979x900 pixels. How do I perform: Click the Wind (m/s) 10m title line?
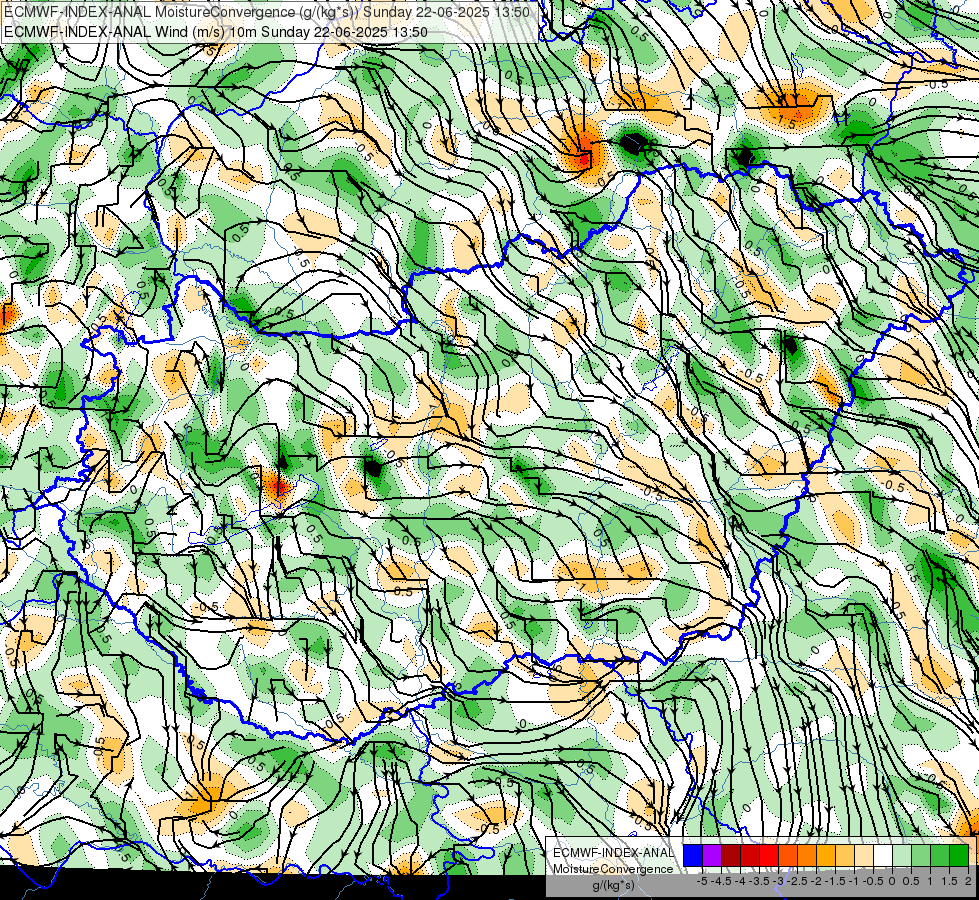pos(216,32)
